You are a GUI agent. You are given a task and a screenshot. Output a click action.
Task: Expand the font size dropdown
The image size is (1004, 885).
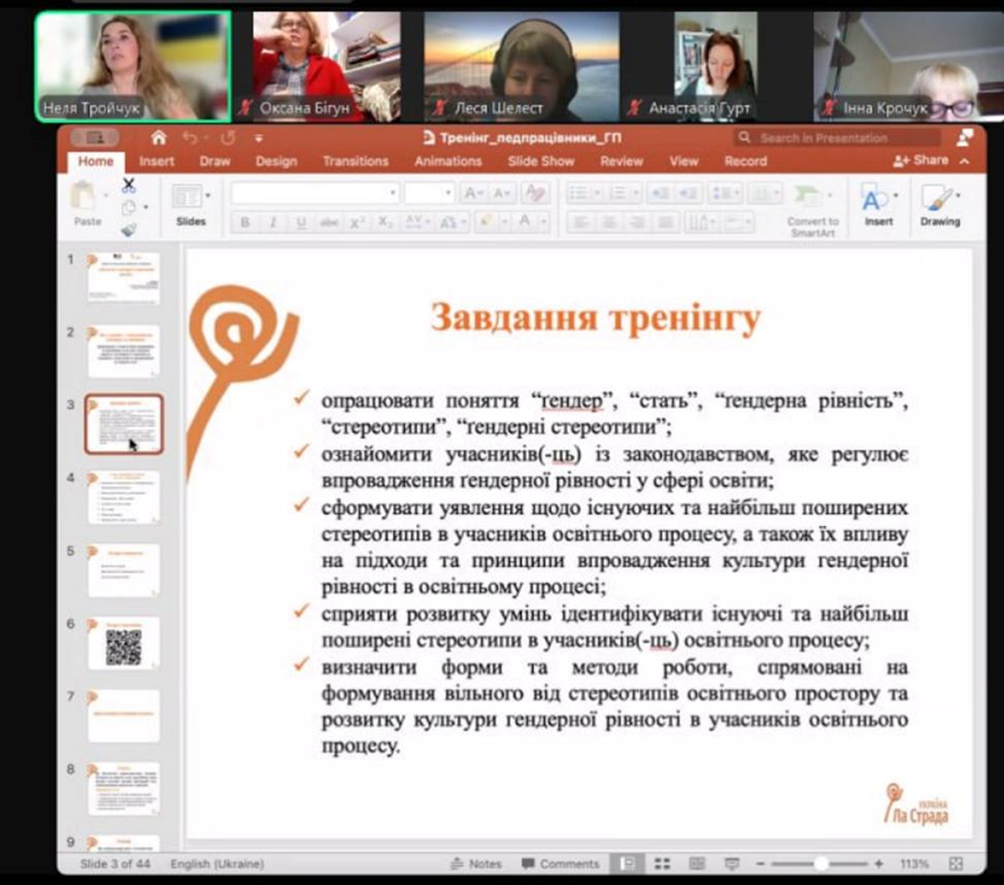(449, 193)
